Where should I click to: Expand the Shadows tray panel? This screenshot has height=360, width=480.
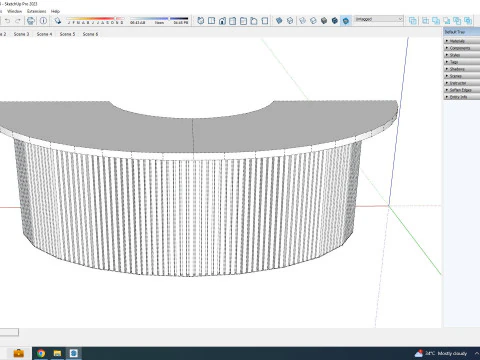click(462, 69)
